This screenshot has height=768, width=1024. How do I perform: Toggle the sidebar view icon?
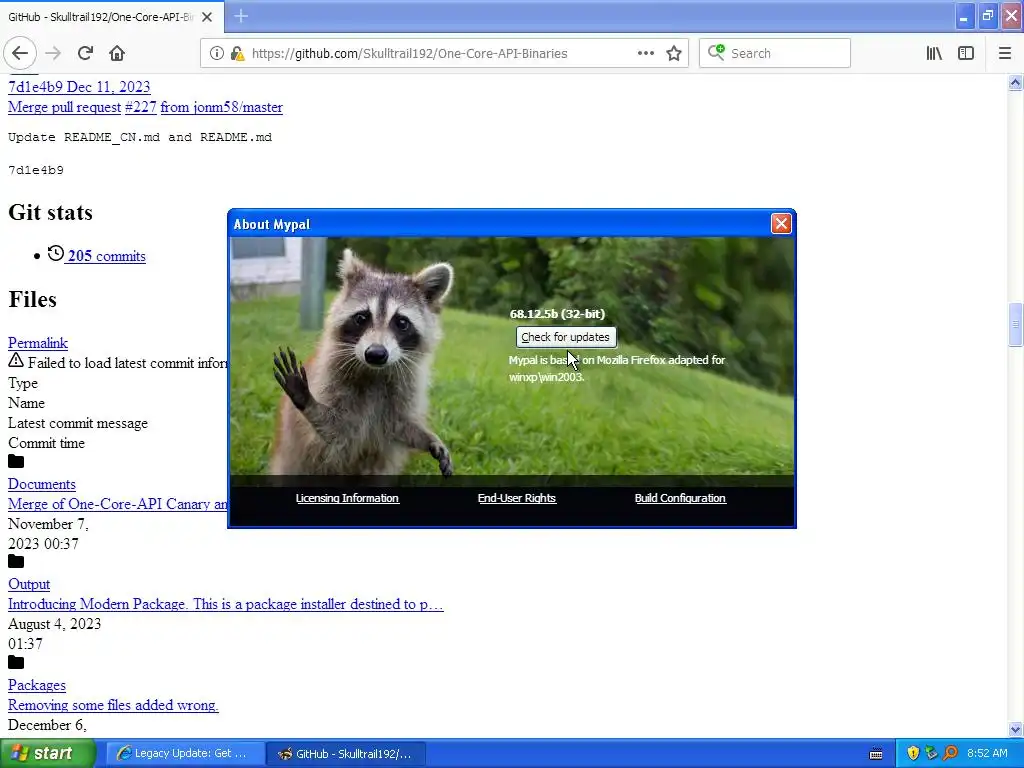point(966,54)
